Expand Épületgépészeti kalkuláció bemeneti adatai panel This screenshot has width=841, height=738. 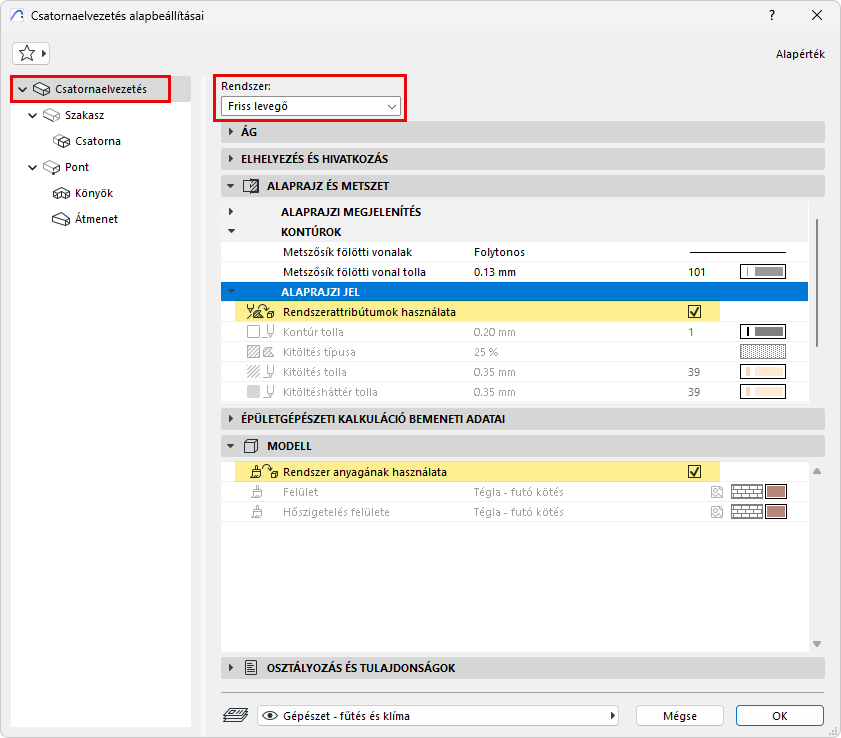point(231,419)
